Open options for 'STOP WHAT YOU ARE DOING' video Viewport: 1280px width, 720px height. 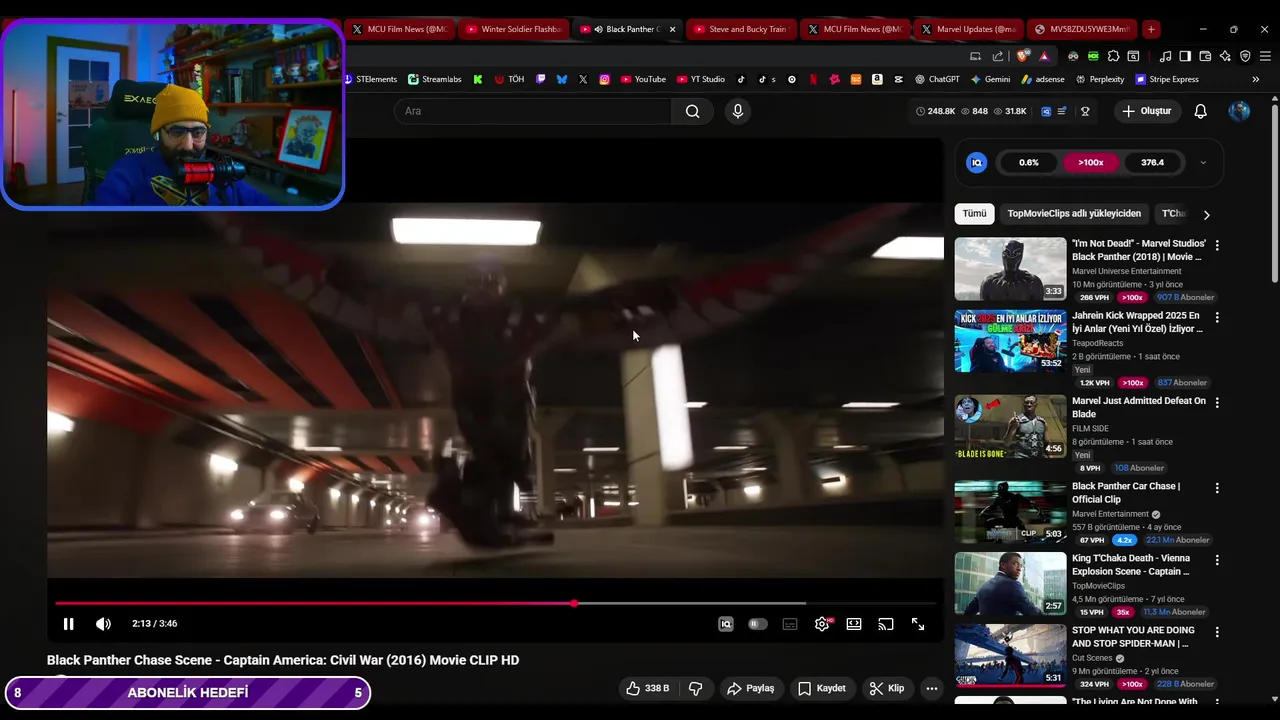tap(1217, 632)
